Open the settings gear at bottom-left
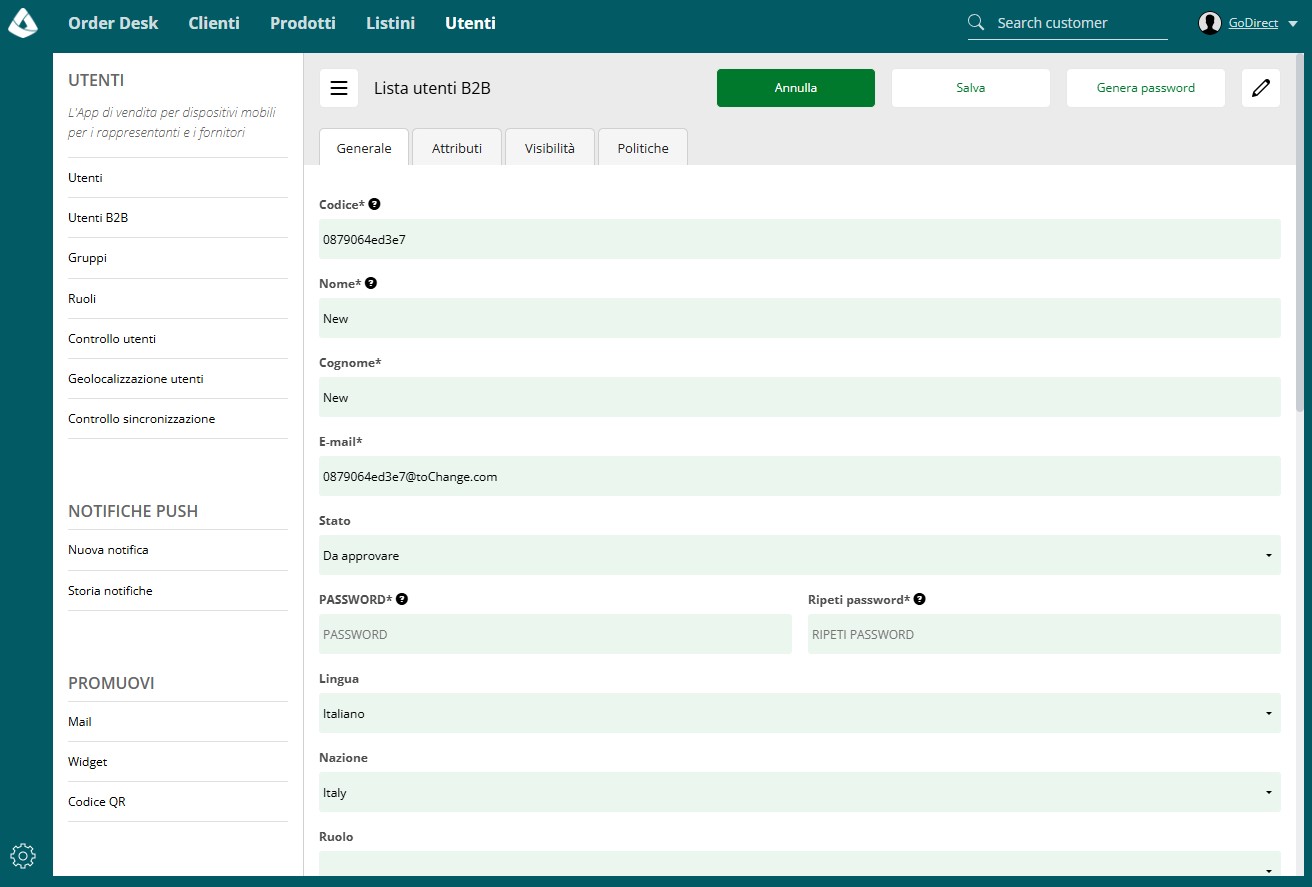1312x887 pixels. pos(23,856)
